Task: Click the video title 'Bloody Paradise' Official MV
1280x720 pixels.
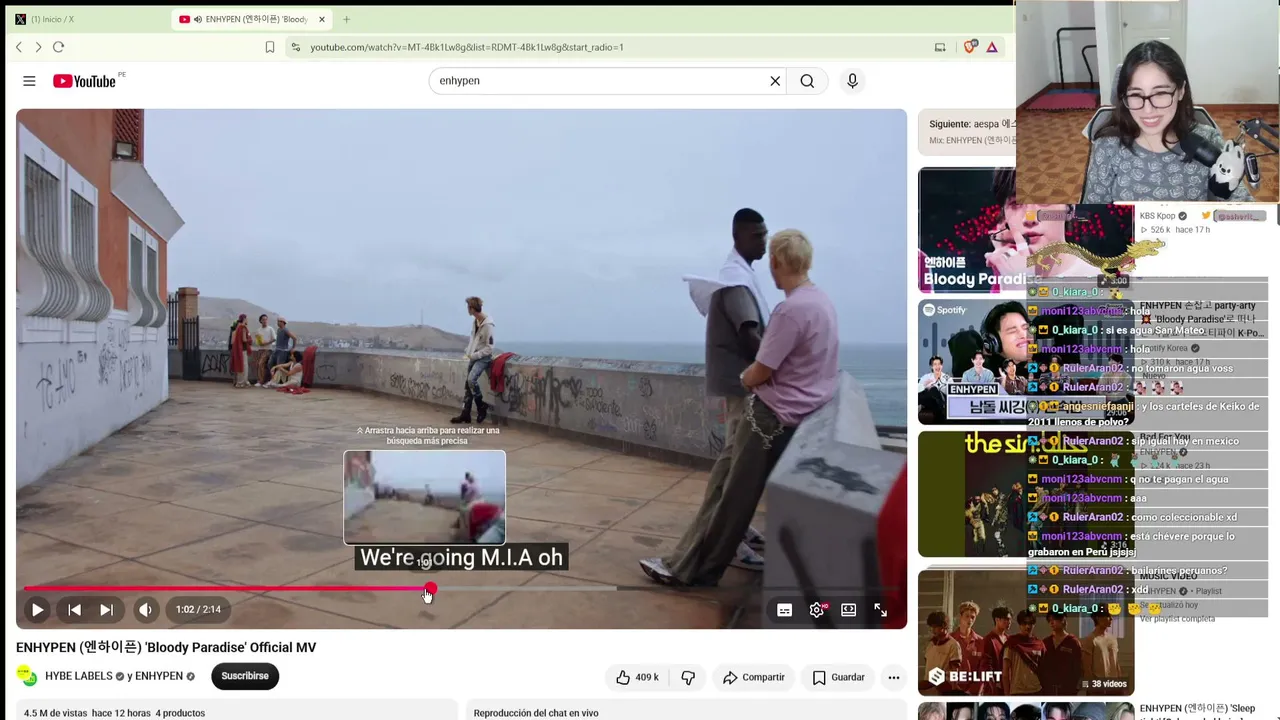Action: [166, 647]
